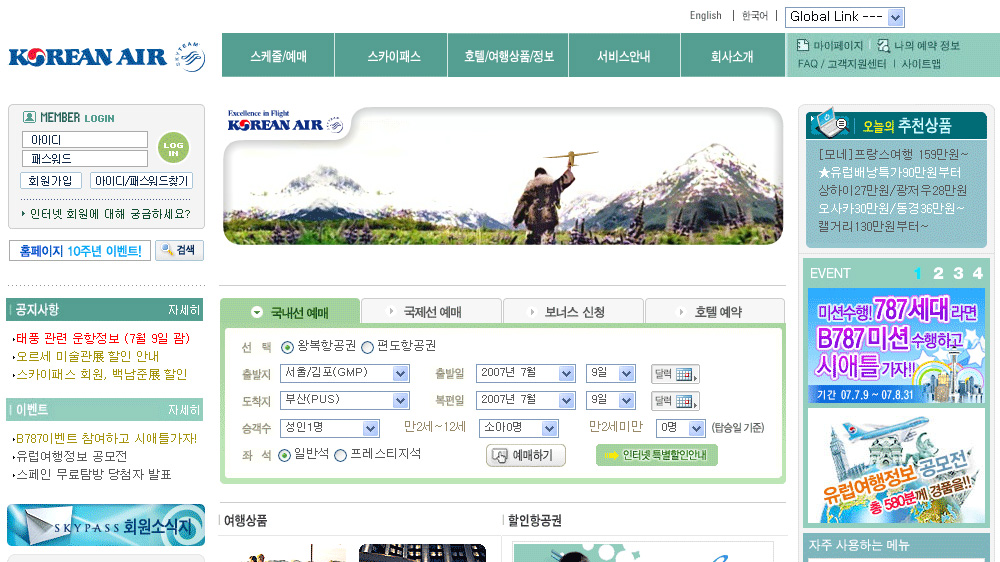Image resolution: width=1000 pixels, height=562 pixels.
Task: Open 소아0명 child count dropdown
Action: pos(518,428)
